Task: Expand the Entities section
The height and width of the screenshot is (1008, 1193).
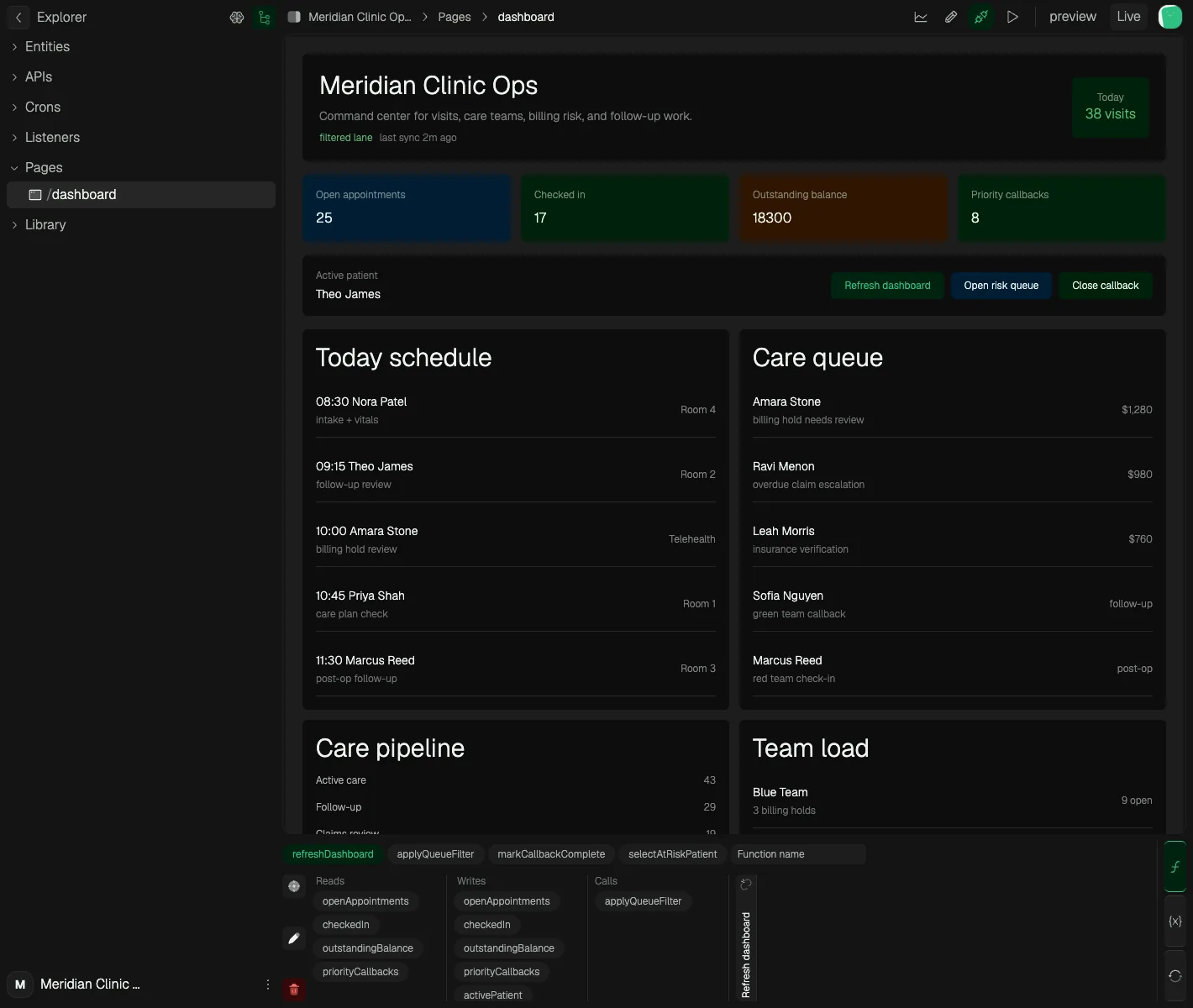Action: [141, 47]
